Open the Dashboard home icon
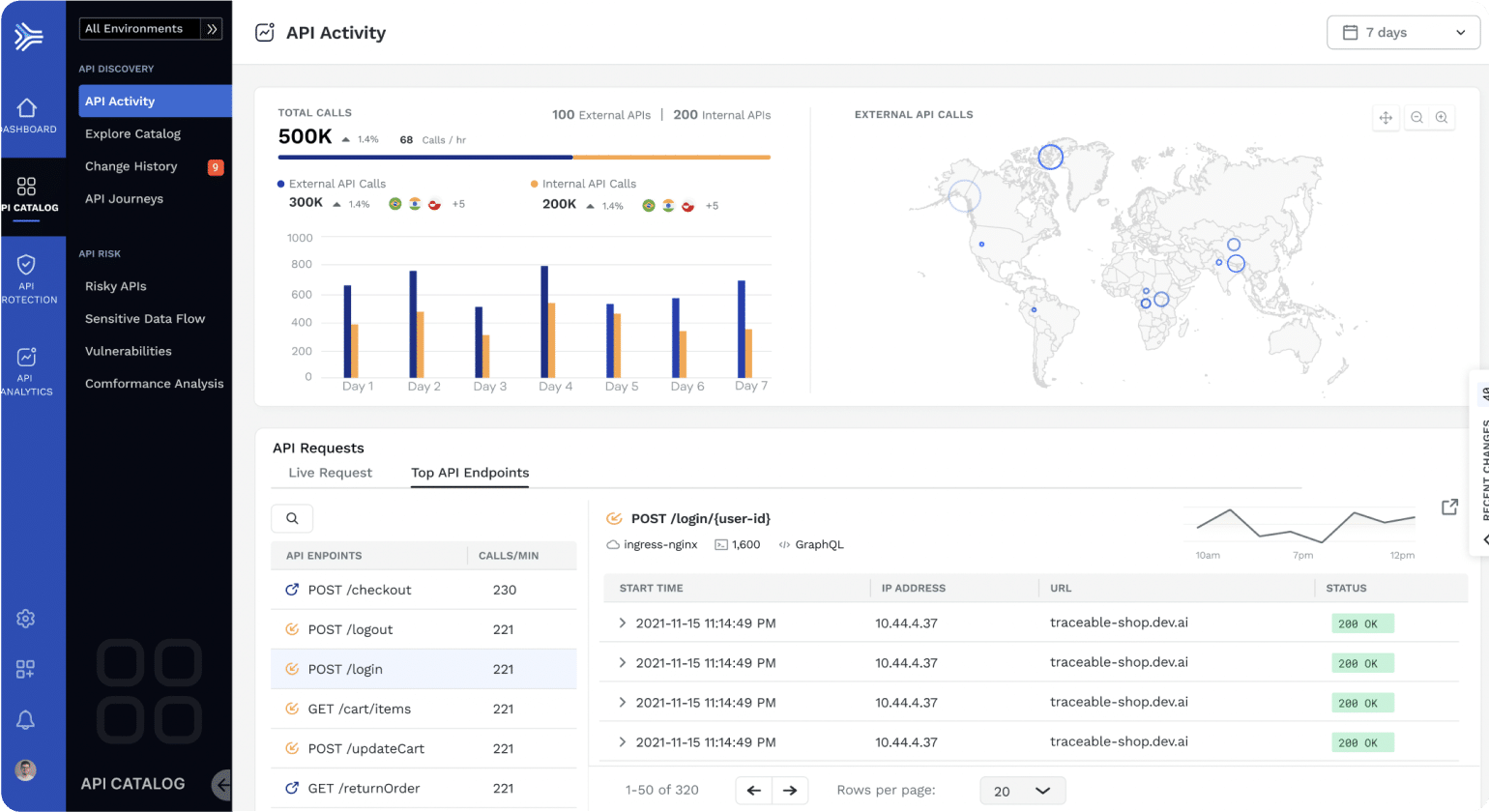Screen dimensions: 1489x812 pyautogui.click(x=27, y=108)
